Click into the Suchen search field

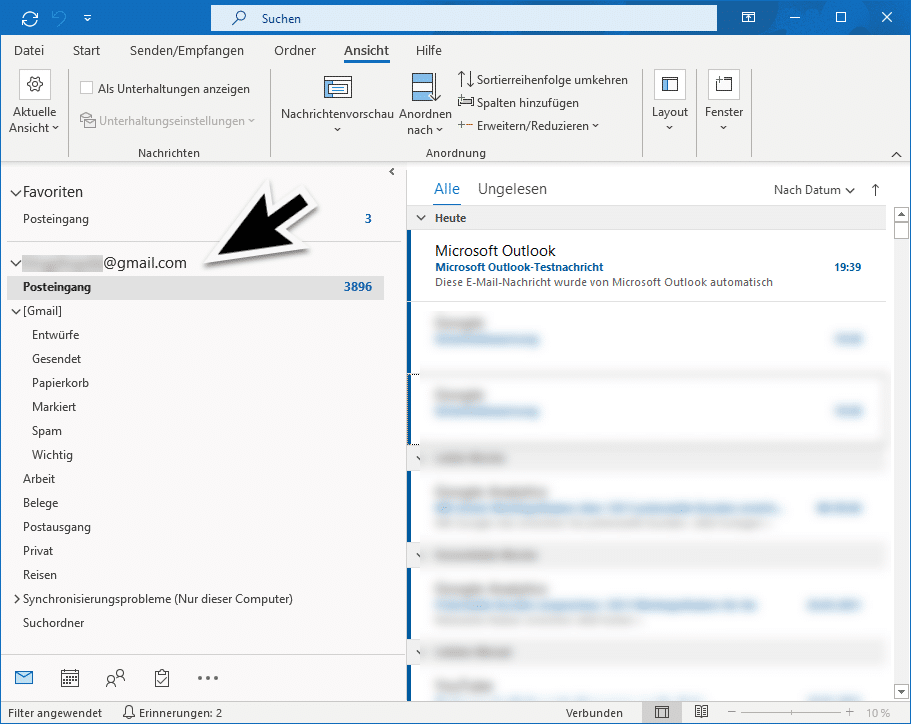coord(464,19)
